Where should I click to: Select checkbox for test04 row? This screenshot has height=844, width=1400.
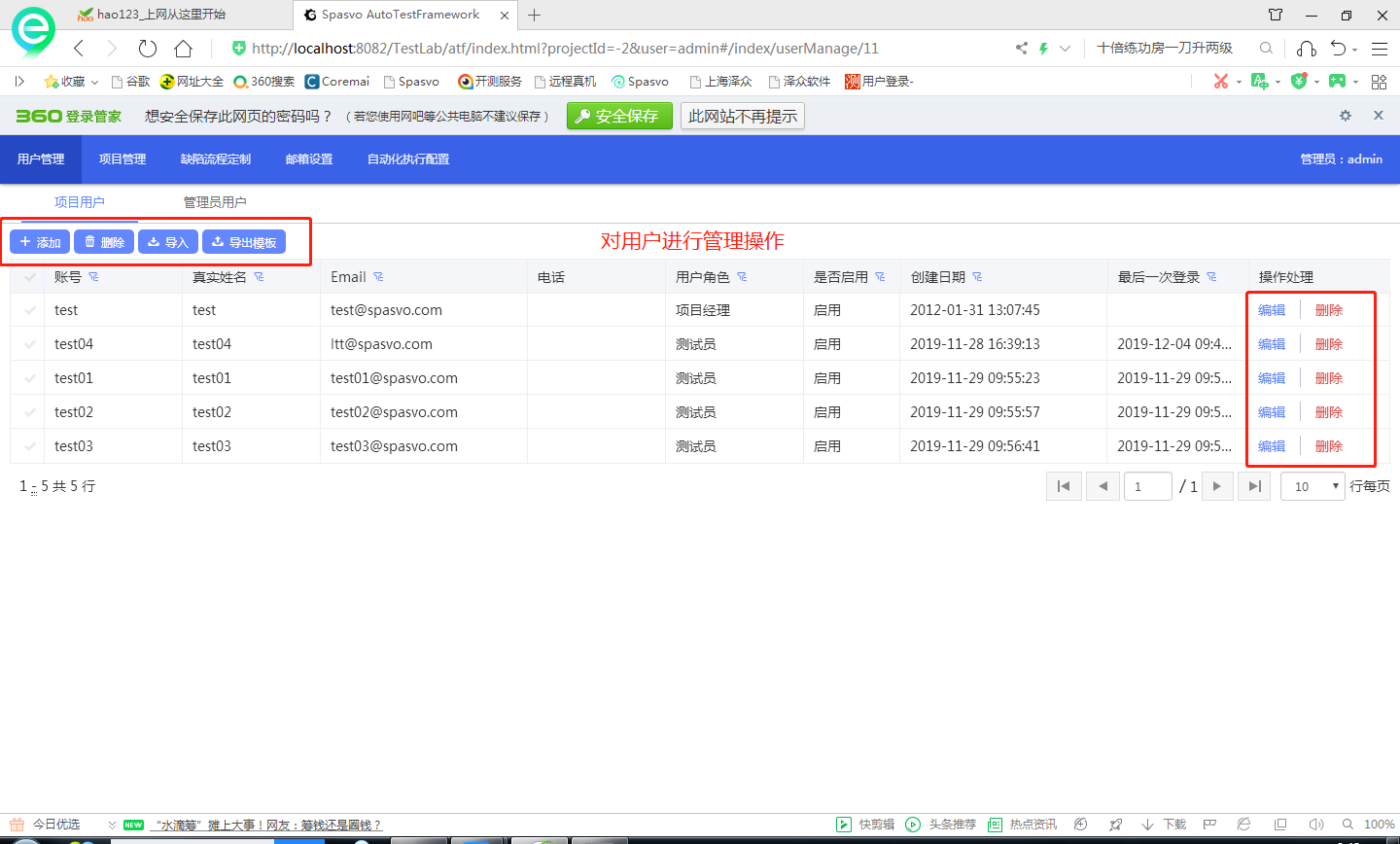point(30,344)
